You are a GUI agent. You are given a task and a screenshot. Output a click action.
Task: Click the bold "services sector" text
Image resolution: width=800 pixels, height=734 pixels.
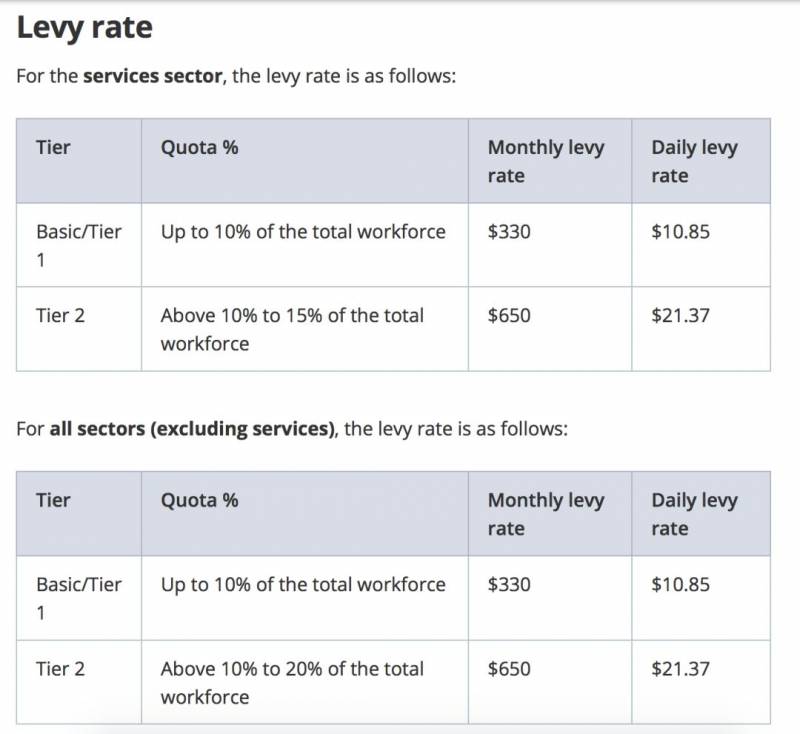(x=153, y=76)
